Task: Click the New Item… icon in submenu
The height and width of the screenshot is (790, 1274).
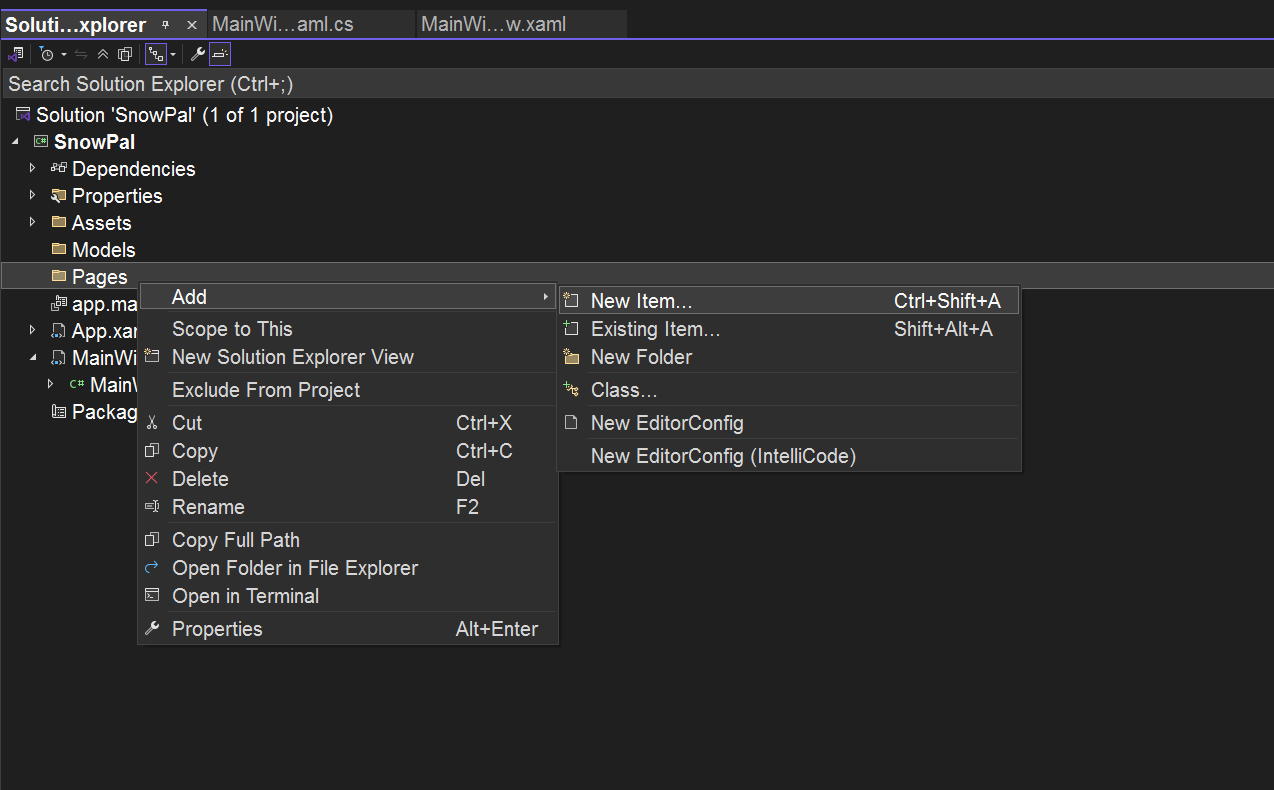Action: coord(571,301)
